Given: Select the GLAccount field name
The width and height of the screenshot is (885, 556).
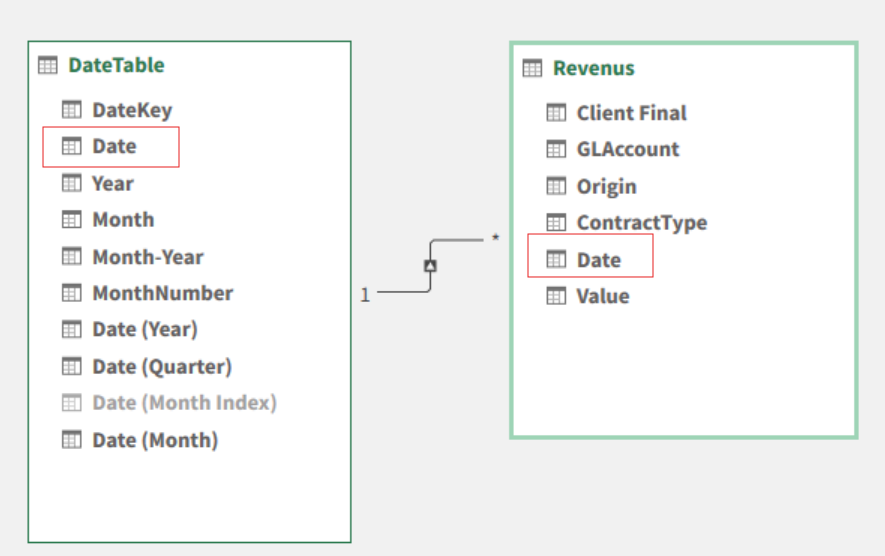Looking at the screenshot, I should 628,149.
